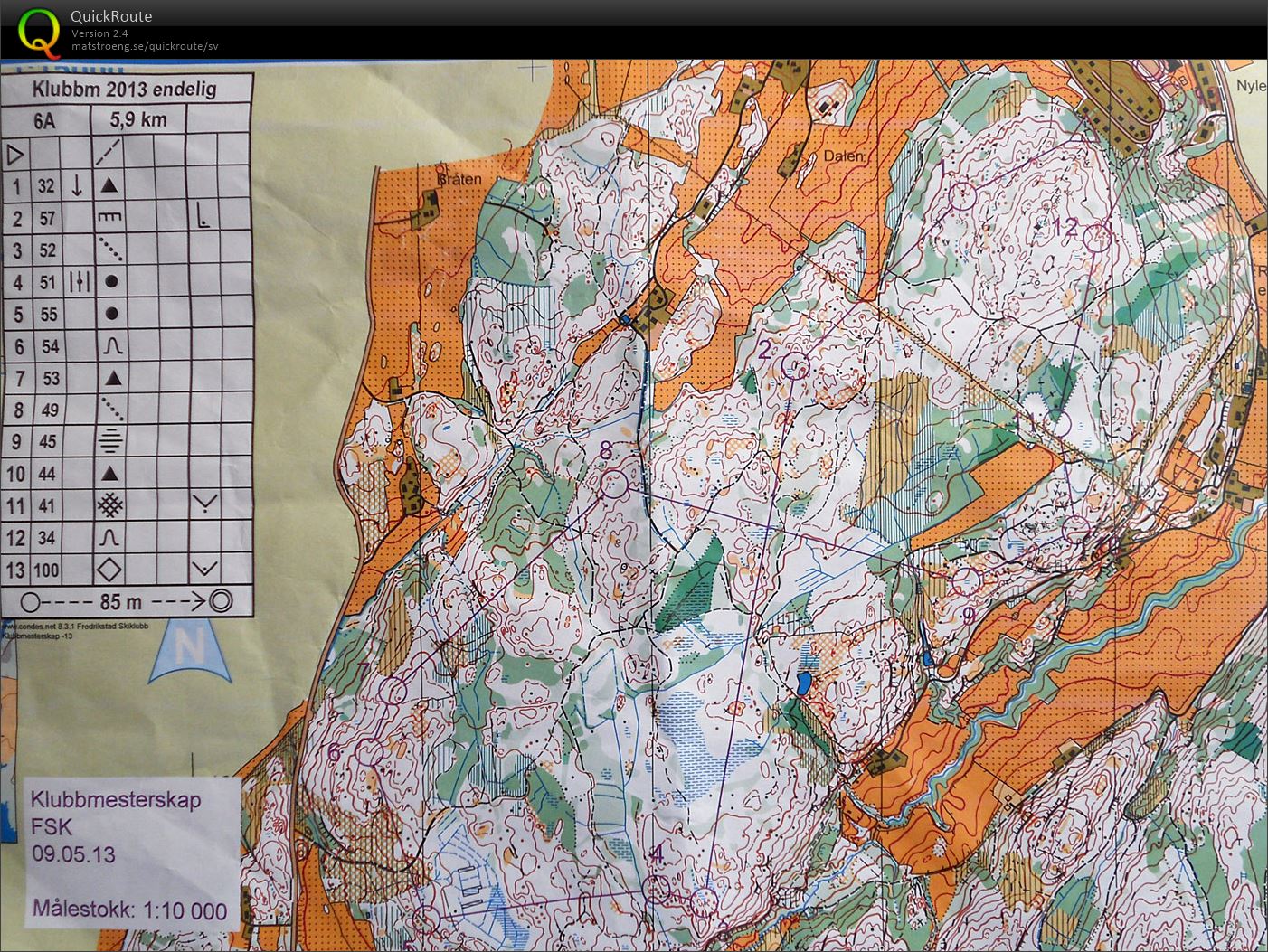Click control code 34 in row 12
Viewport: 1268px width, 952px height.
tap(45, 538)
